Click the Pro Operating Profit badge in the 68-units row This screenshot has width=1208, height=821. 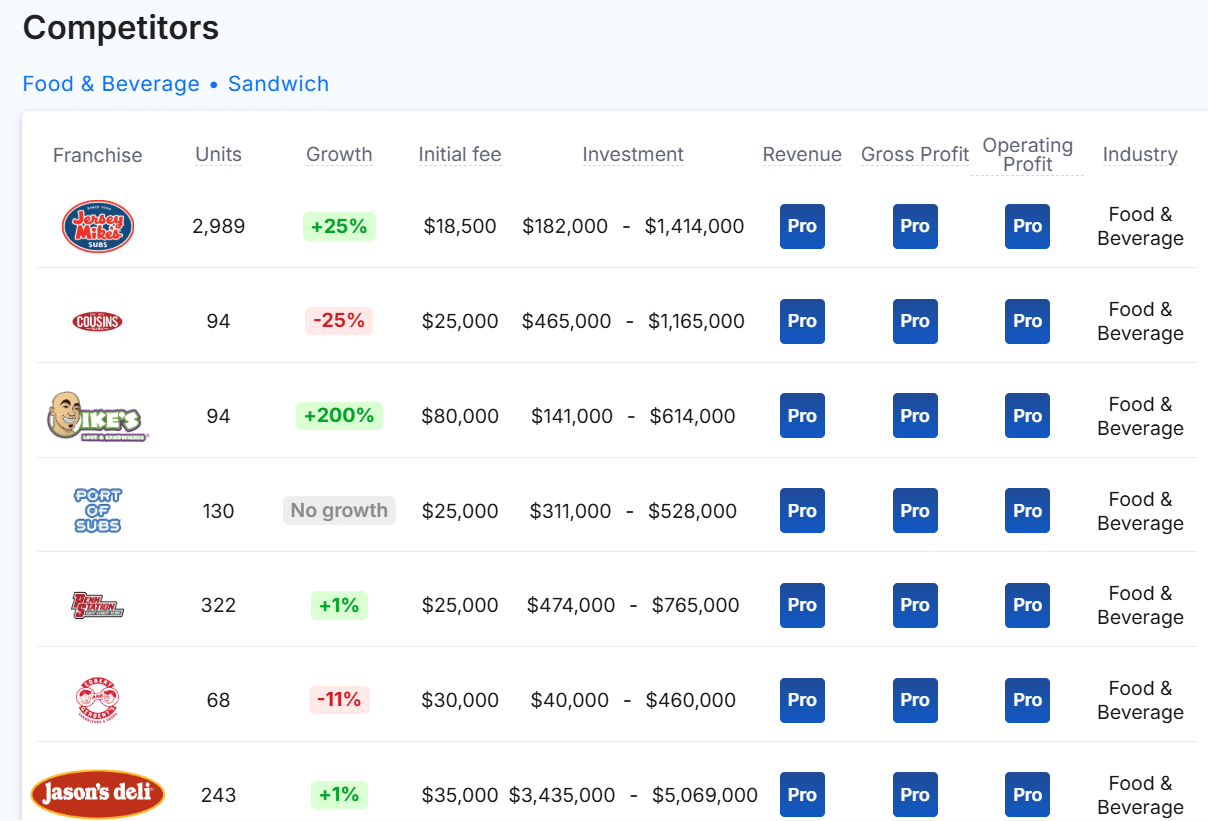(1027, 700)
